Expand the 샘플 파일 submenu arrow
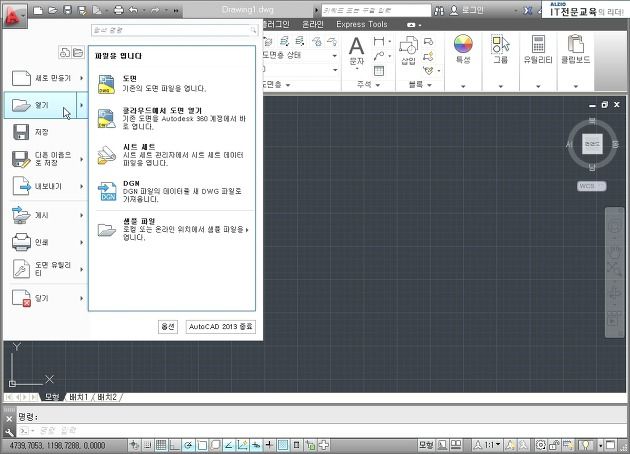The width and height of the screenshot is (630, 454). (247, 230)
